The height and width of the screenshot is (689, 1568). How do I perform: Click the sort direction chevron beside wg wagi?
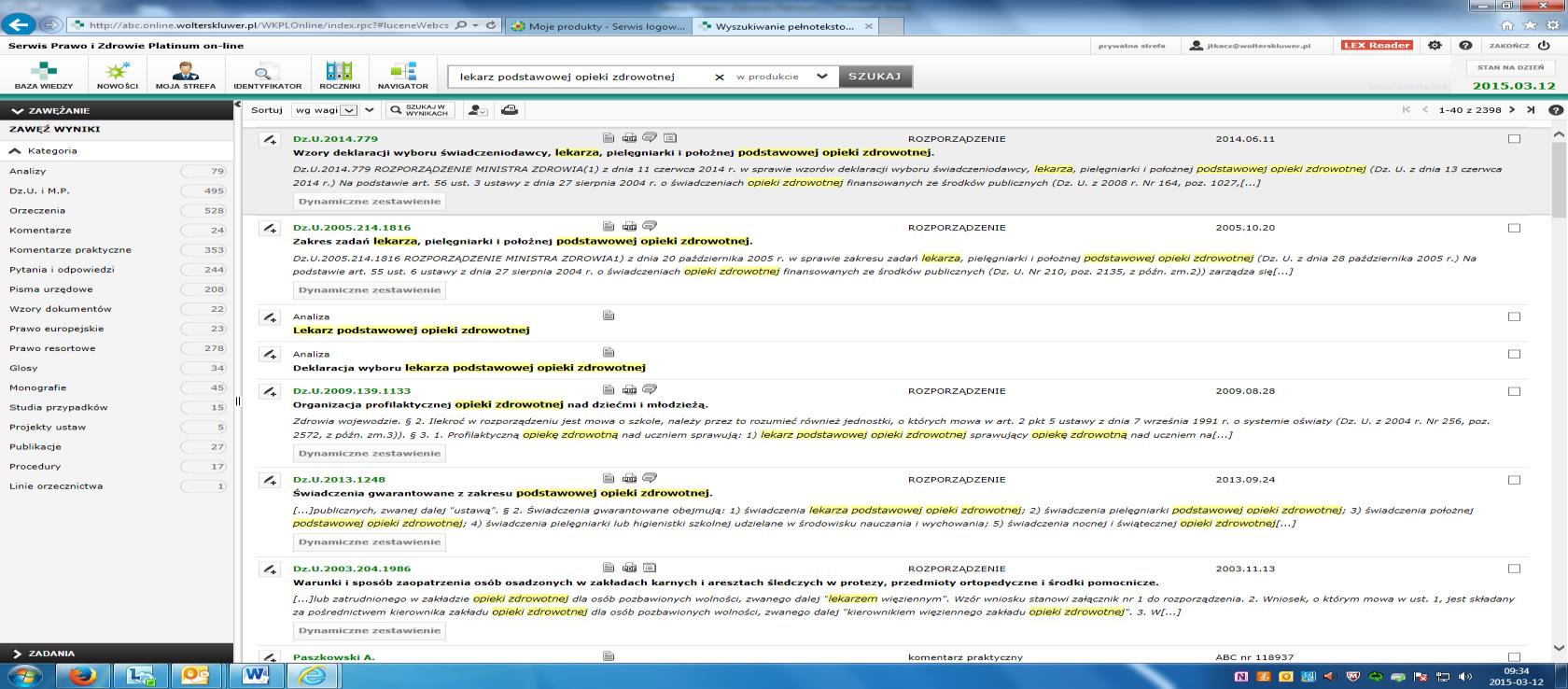tap(370, 110)
